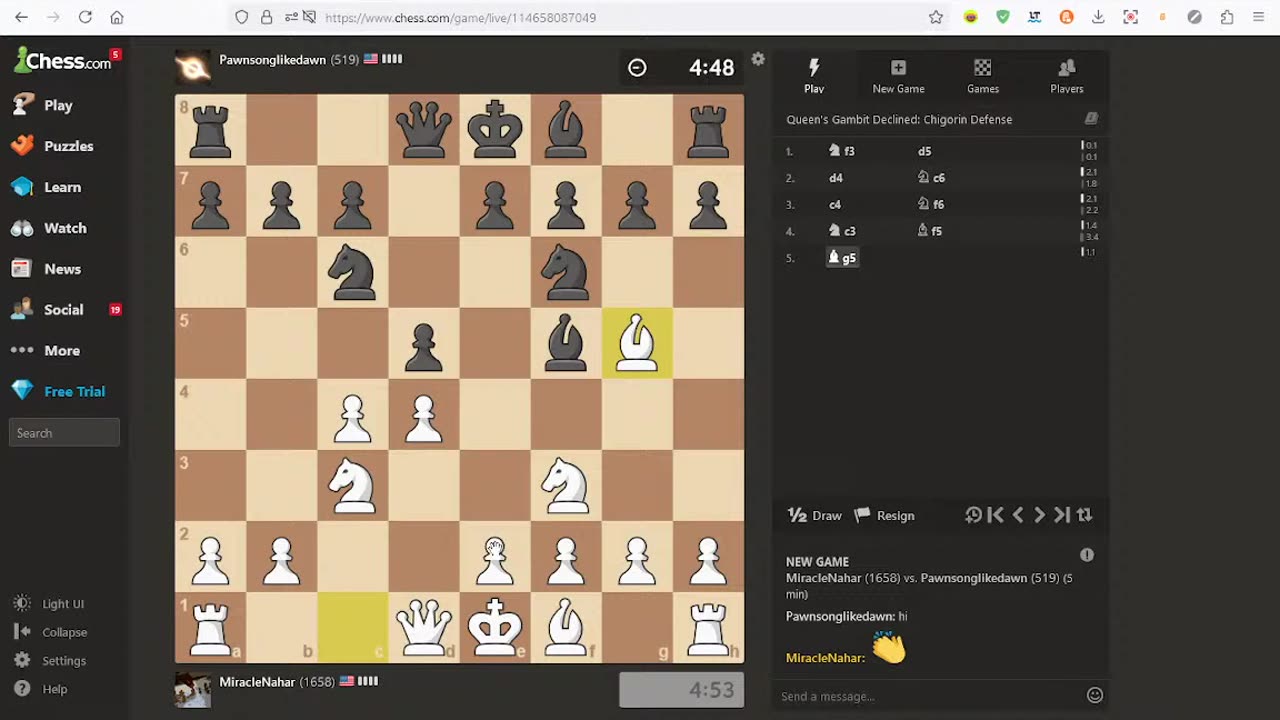Click the white queen on d1
The width and height of the screenshot is (1280, 720).
tap(424, 627)
